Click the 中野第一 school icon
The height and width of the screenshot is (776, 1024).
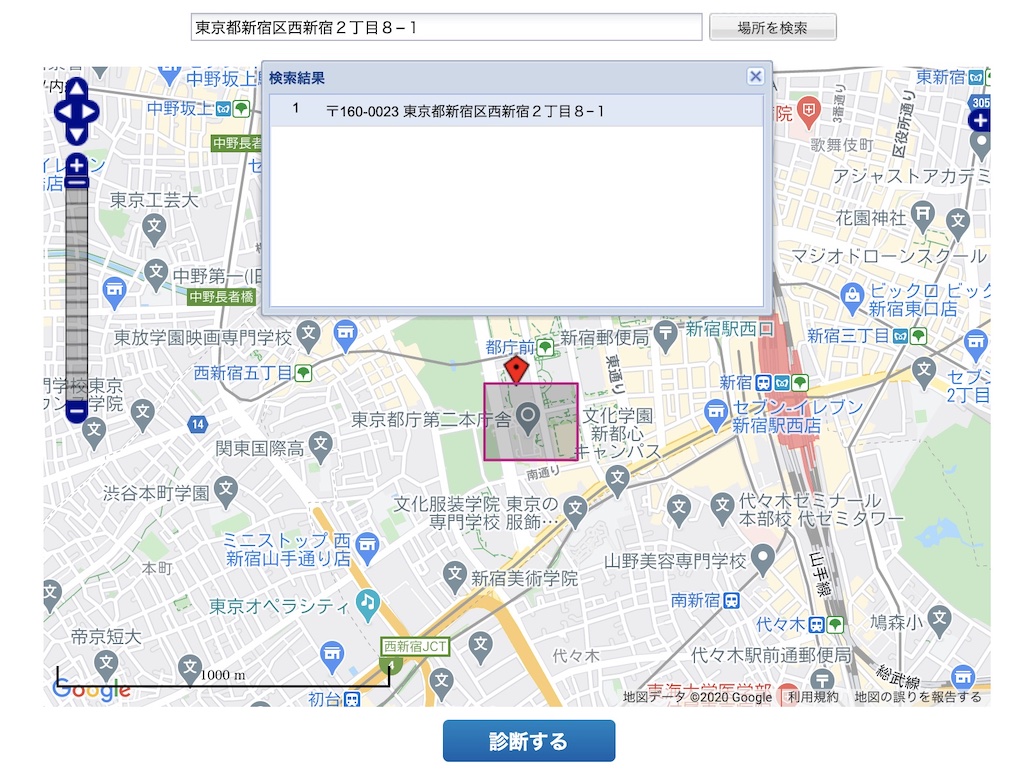[x=155, y=275]
